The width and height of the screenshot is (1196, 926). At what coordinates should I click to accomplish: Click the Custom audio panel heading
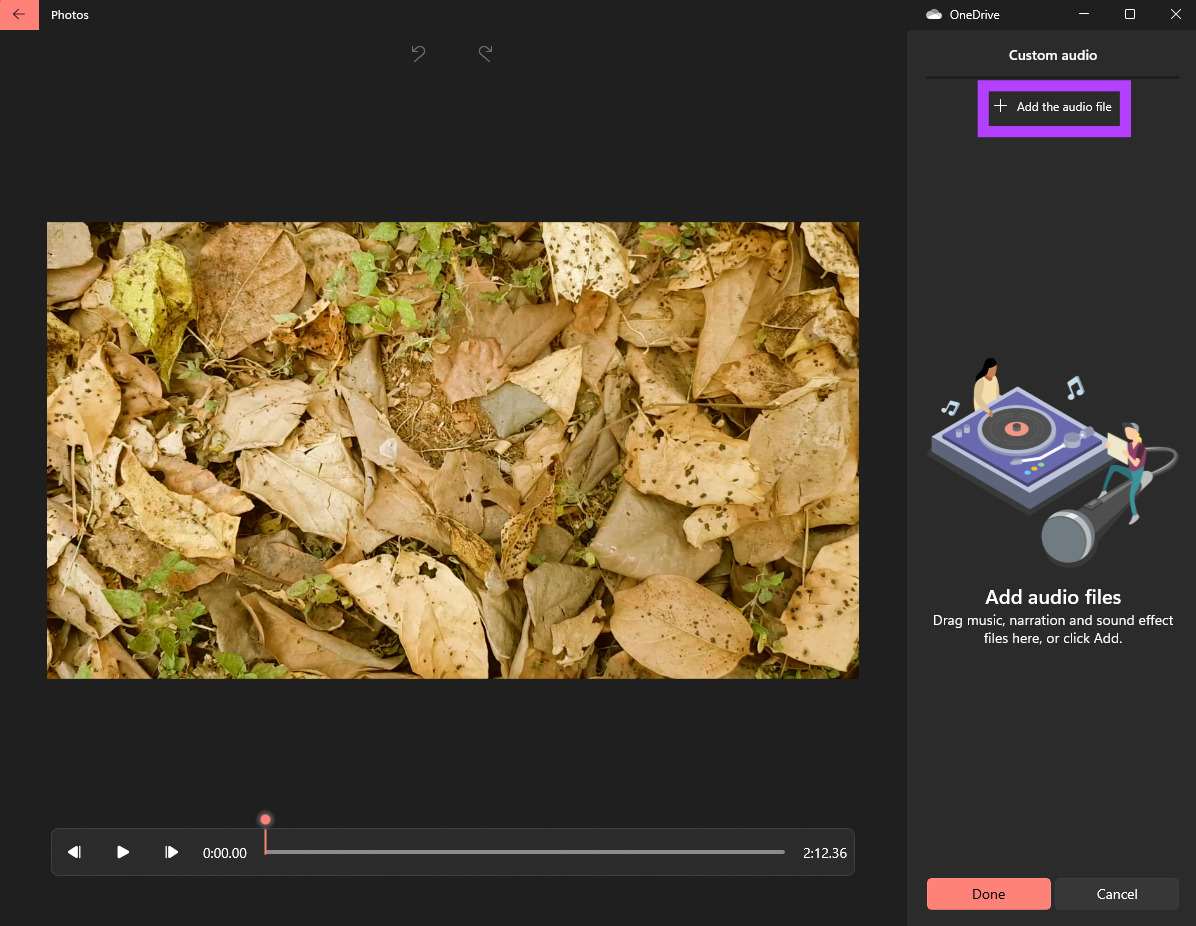[x=1052, y=55]
